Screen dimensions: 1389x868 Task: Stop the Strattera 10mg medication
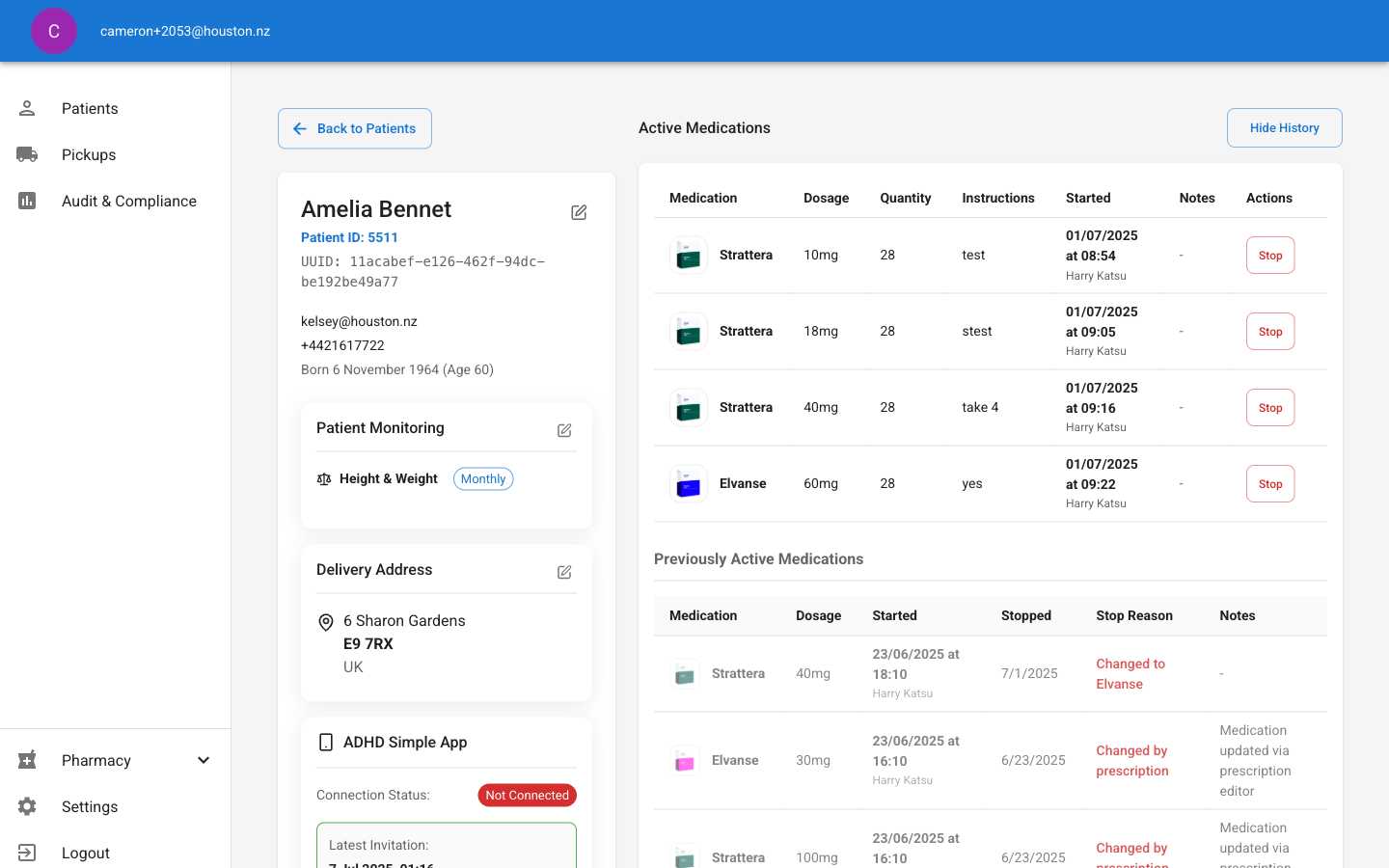1270,256
